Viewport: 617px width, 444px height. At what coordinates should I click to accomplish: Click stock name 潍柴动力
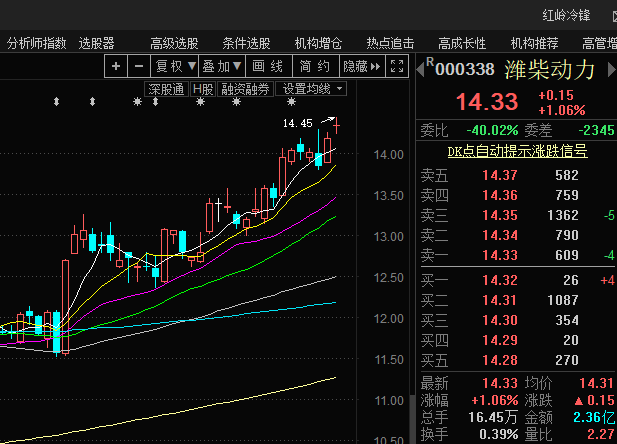[x=550, y=70]
